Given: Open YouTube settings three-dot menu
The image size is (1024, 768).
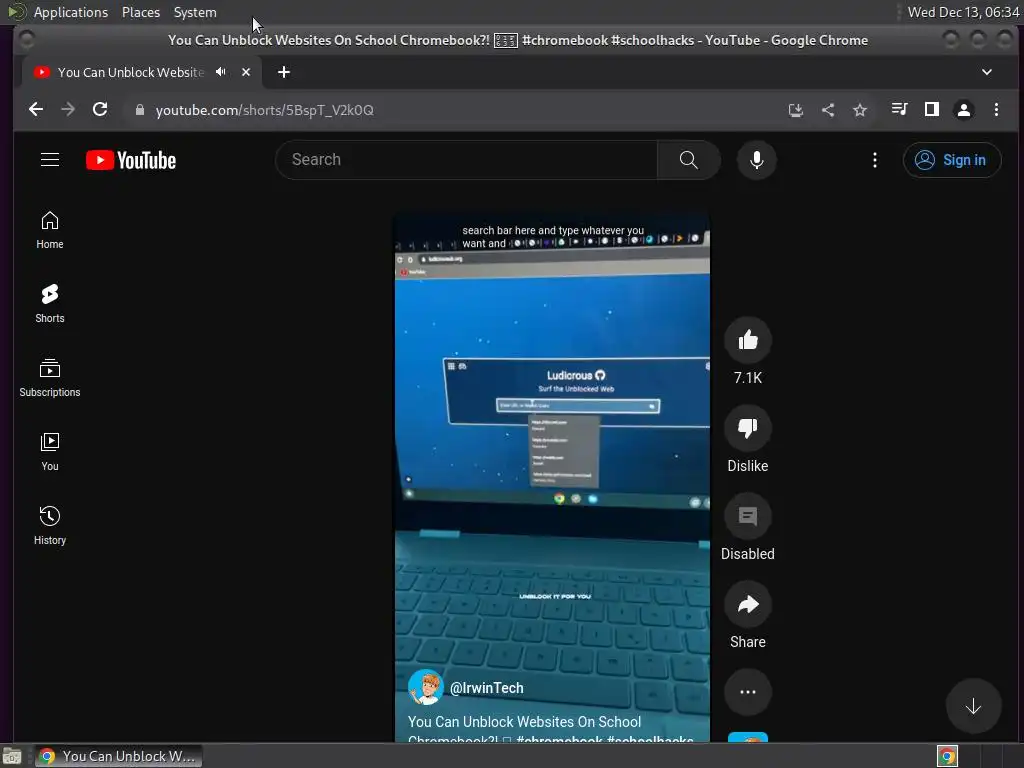Looking at the screenshot, I should [x=874, y=160].
